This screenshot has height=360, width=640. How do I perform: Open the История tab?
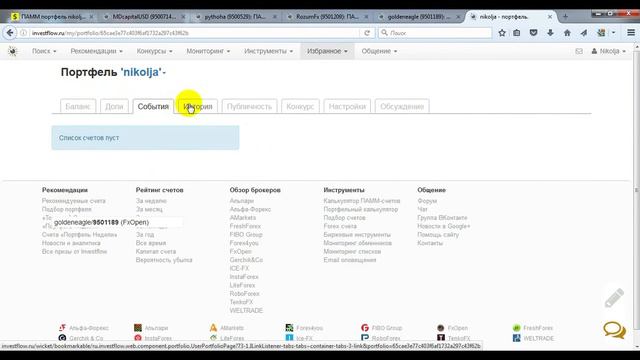point(198,106)
